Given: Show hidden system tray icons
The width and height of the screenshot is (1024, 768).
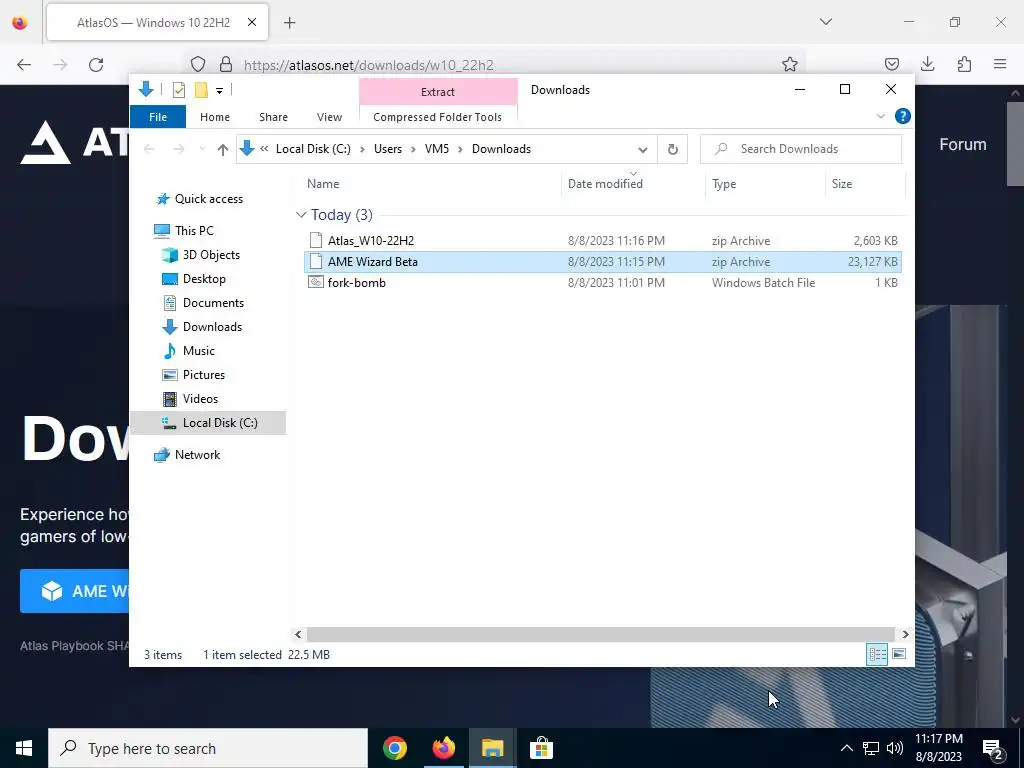Looking at the screenshot, I should [x=846, y=748].
